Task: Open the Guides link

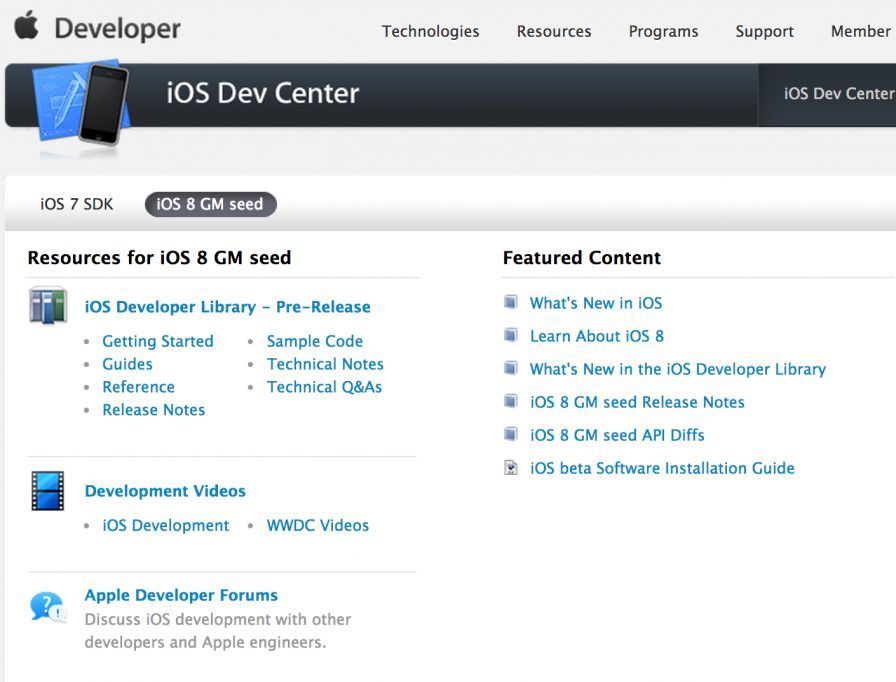Action: point(127,364)
